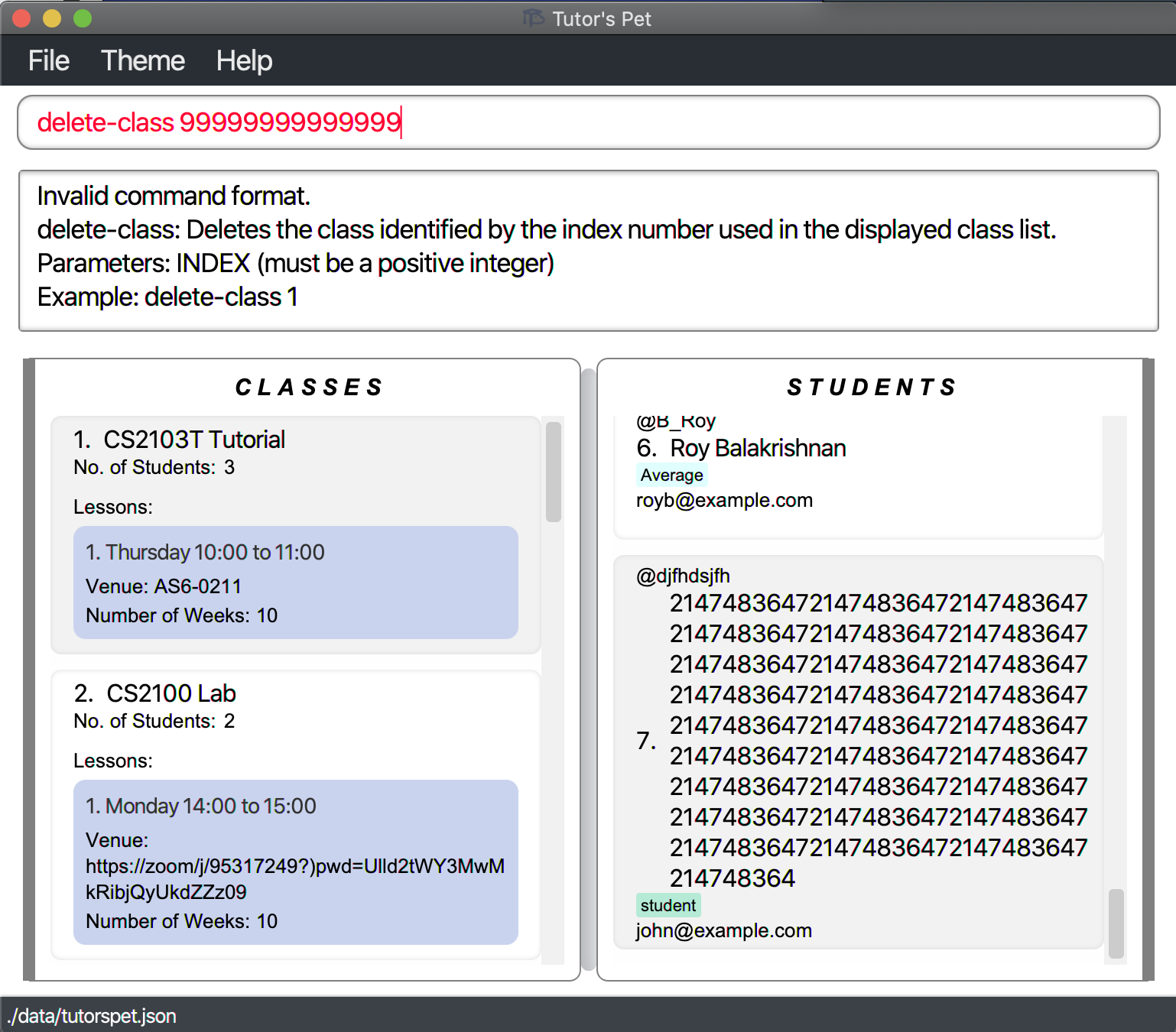Open the File menu
Image resolution: width=1176 pixels, height=1032 pixels.
click(49, 60)
